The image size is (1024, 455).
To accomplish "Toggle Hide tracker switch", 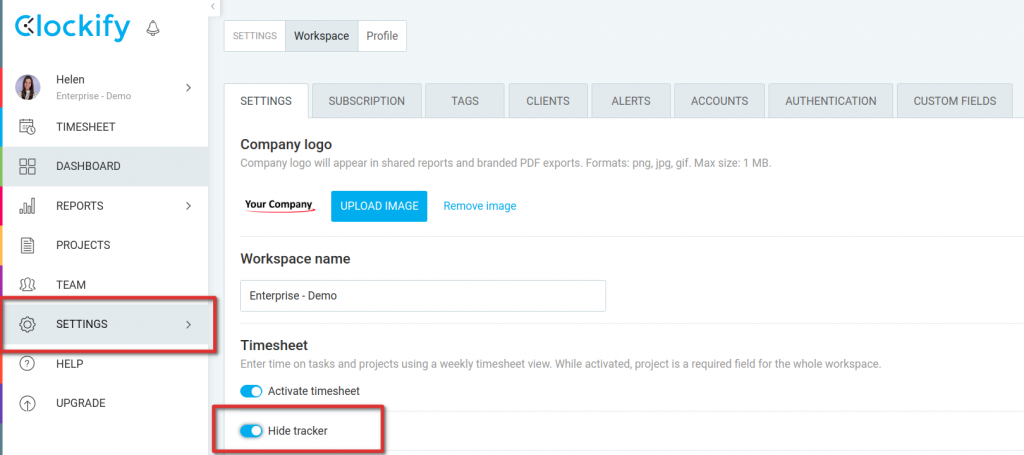I will (x=251, y=431).
